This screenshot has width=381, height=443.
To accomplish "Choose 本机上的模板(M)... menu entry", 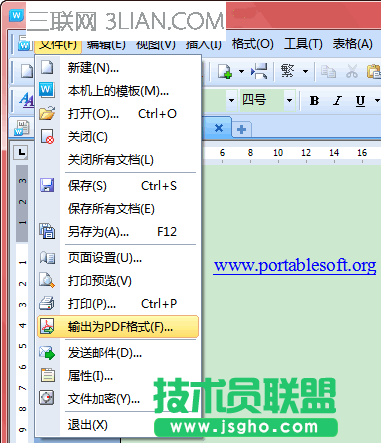I will [x=118, y=91].
